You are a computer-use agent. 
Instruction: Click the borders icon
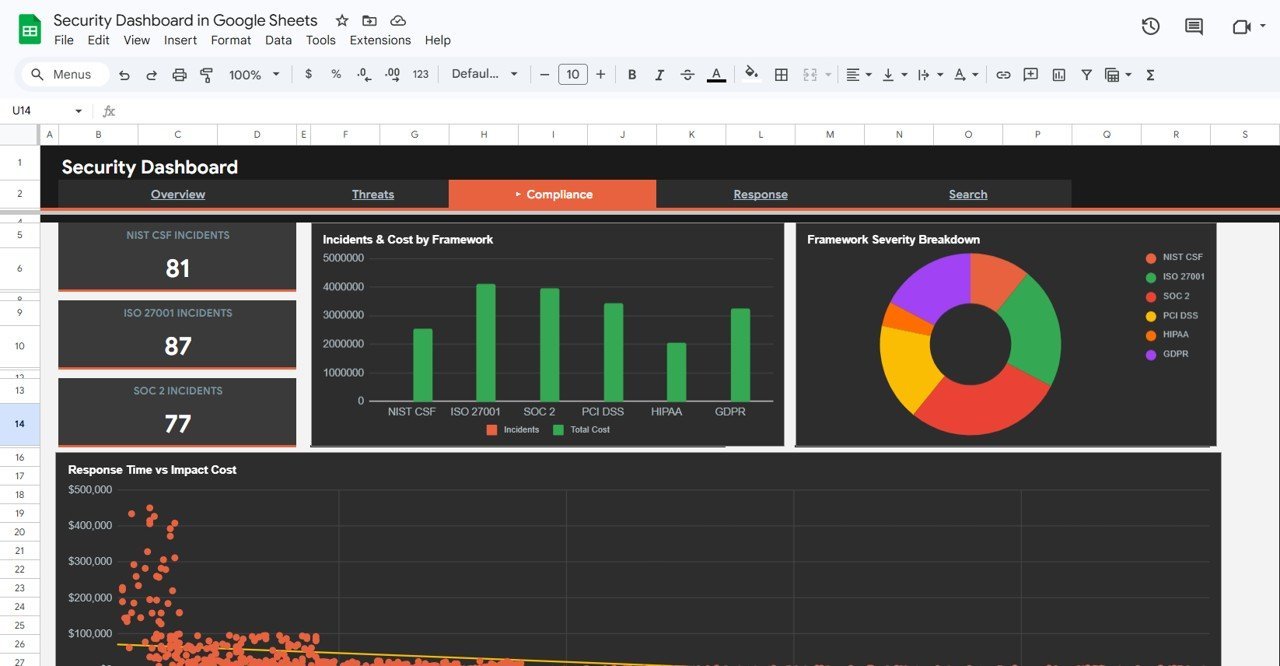tap(781, 75)
